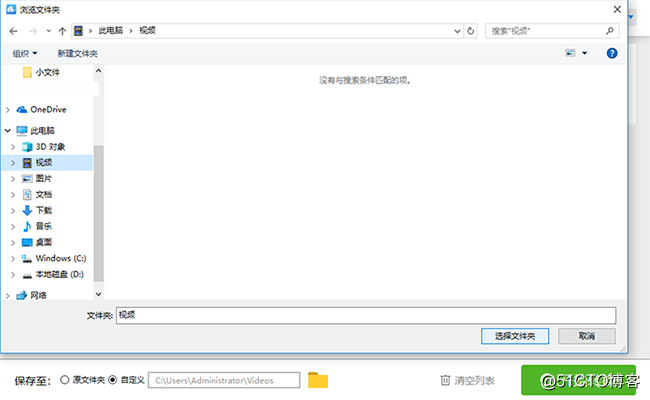Click the save path field showing Videos
Screen dimensions: 650x400
[x=224, y=380]
